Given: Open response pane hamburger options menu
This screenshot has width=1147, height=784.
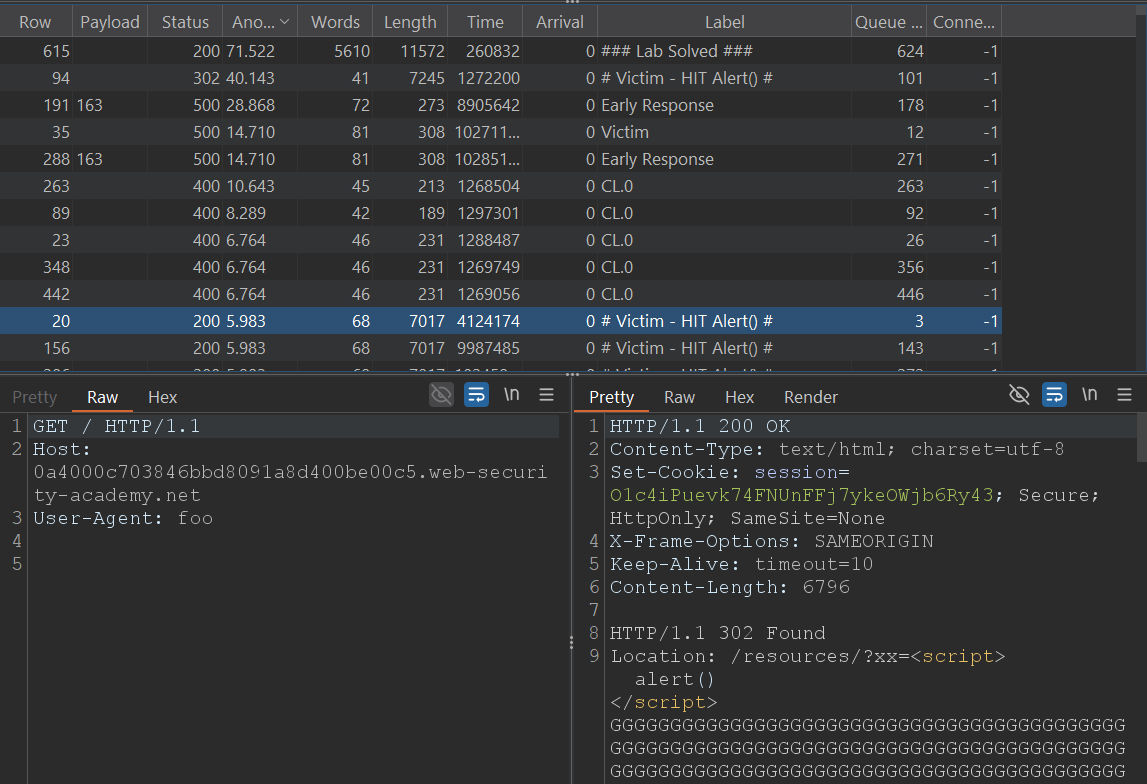Looking at the screenshot, I should 1125,395.
